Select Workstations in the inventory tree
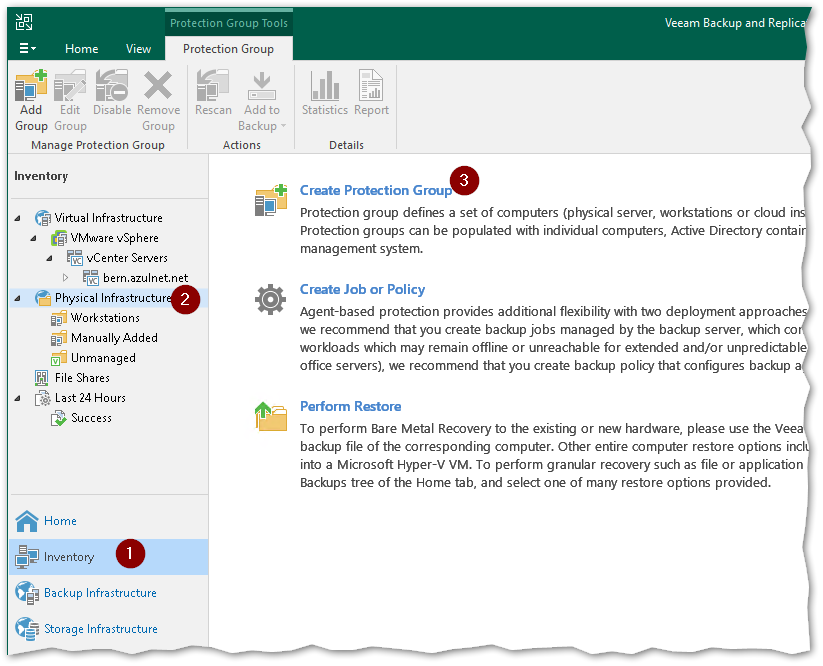 tap(105, 318)
